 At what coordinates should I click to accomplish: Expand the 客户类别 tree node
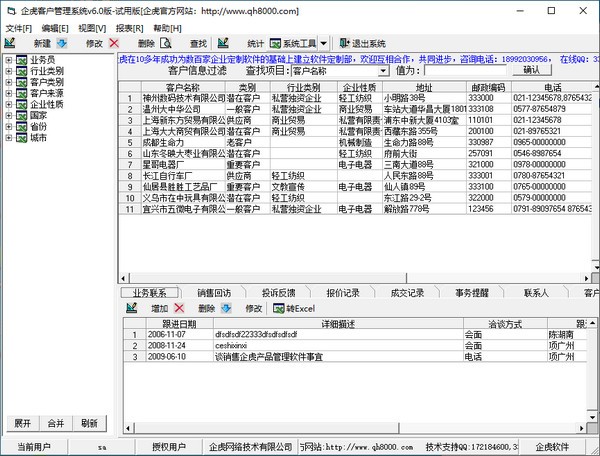(x=9, y=82)
